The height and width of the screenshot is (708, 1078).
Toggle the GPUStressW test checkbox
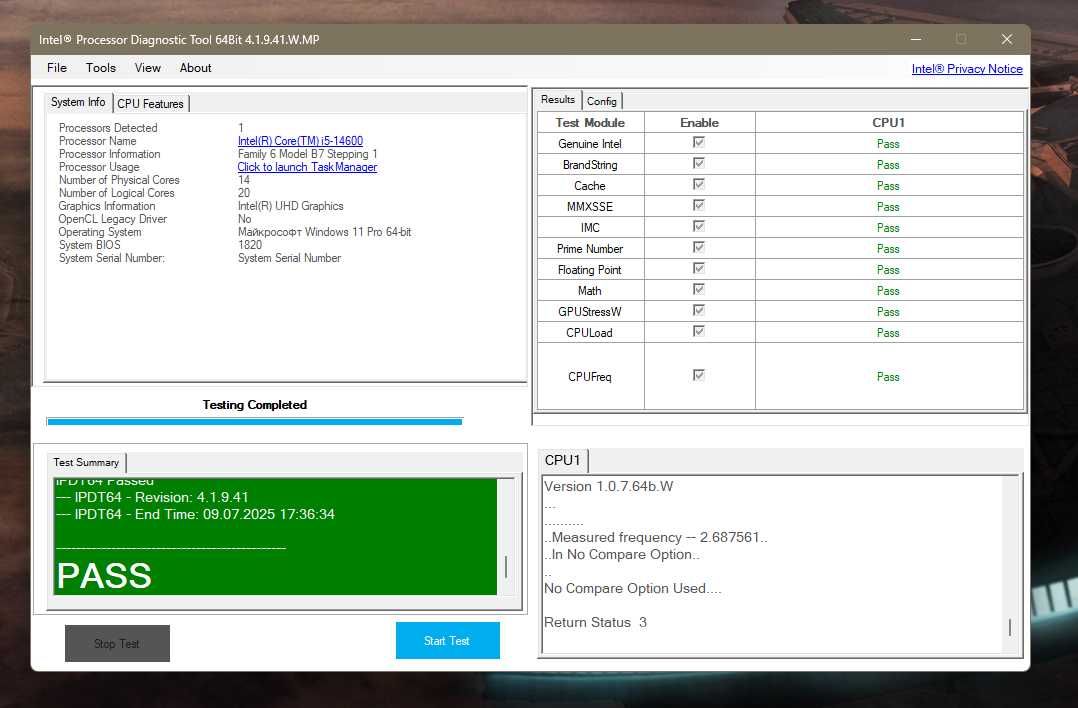click(698, 310)
